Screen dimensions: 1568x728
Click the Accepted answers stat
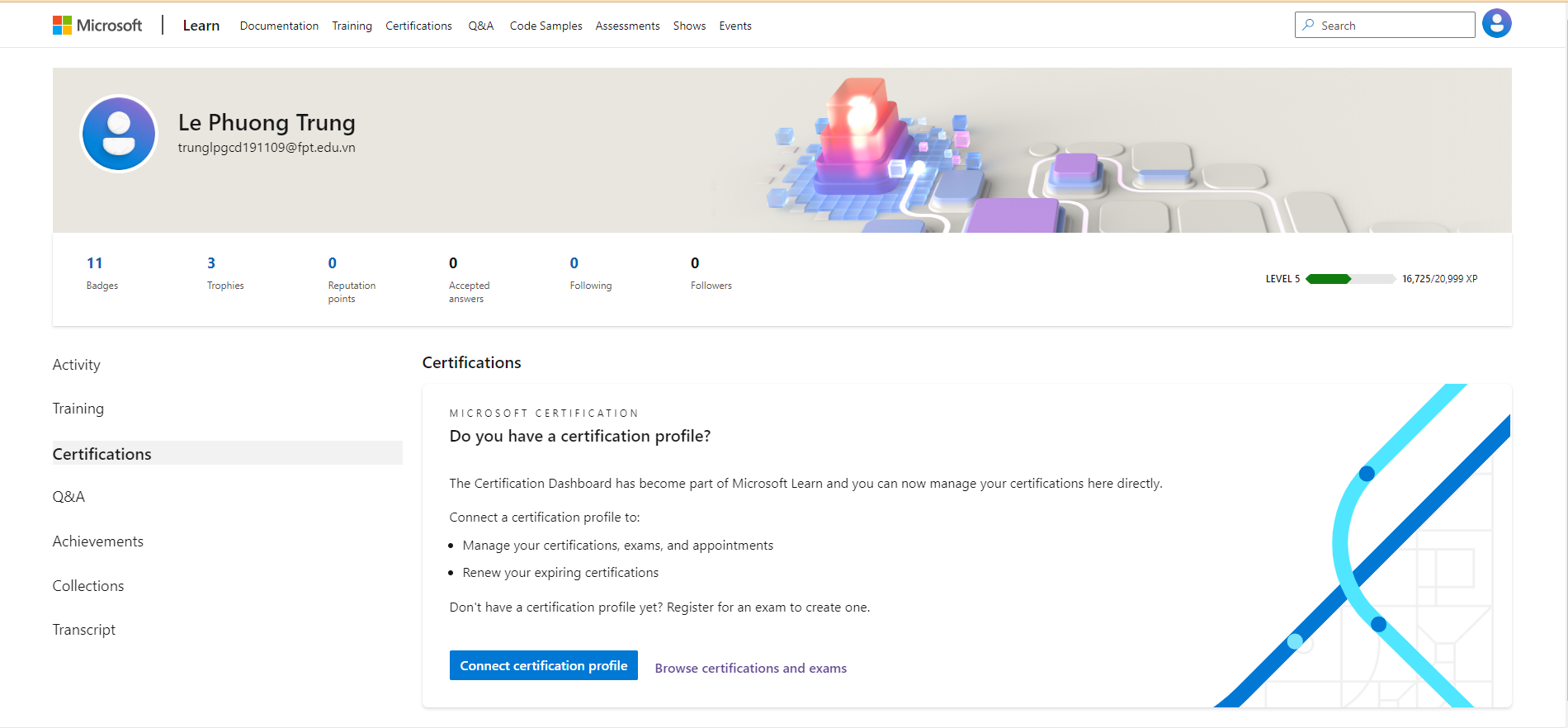pos(469,280)
